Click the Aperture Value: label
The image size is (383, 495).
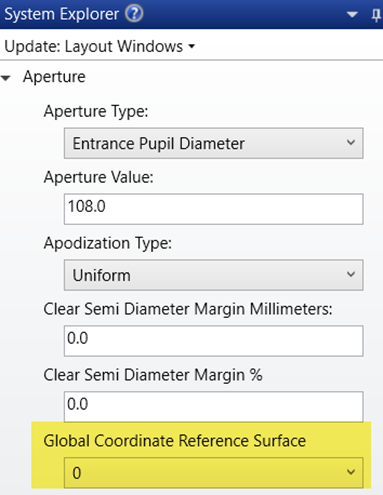click(98, 177)
